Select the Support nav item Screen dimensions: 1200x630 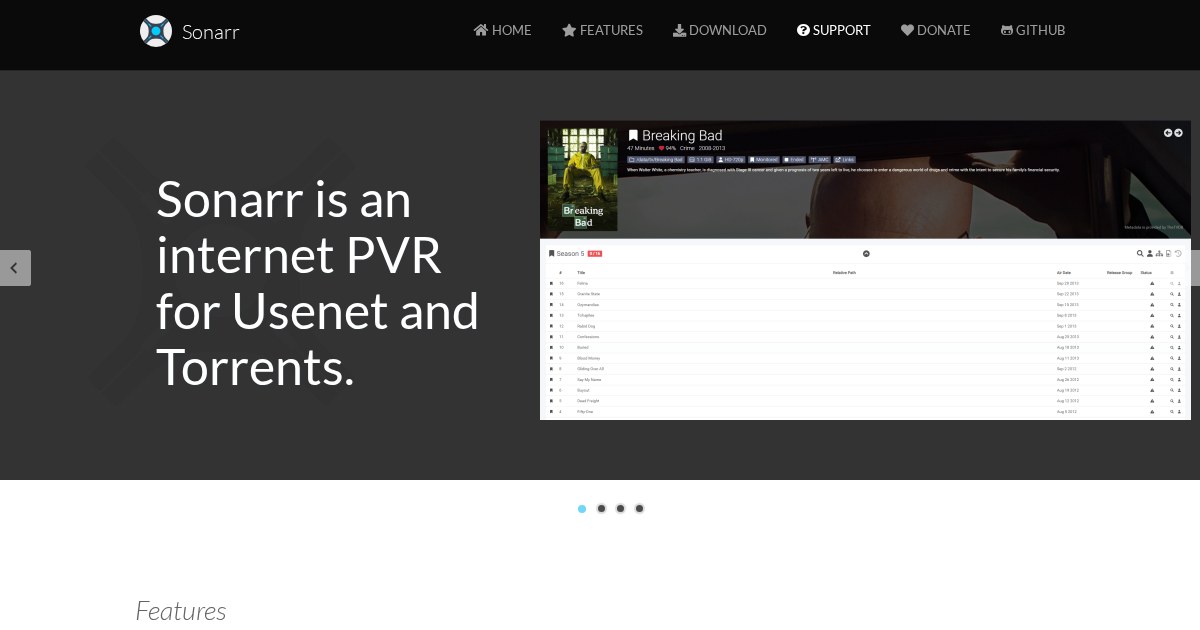coord(834,30)
